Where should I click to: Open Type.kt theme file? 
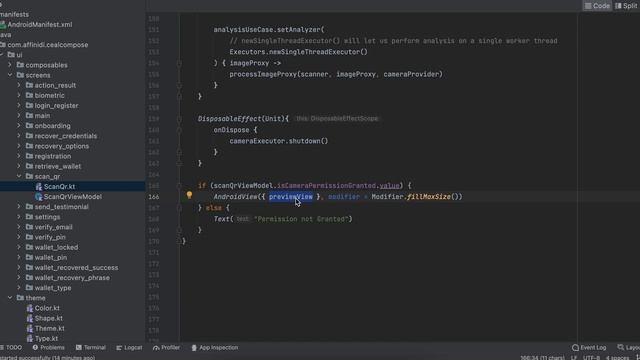point(46,339)
